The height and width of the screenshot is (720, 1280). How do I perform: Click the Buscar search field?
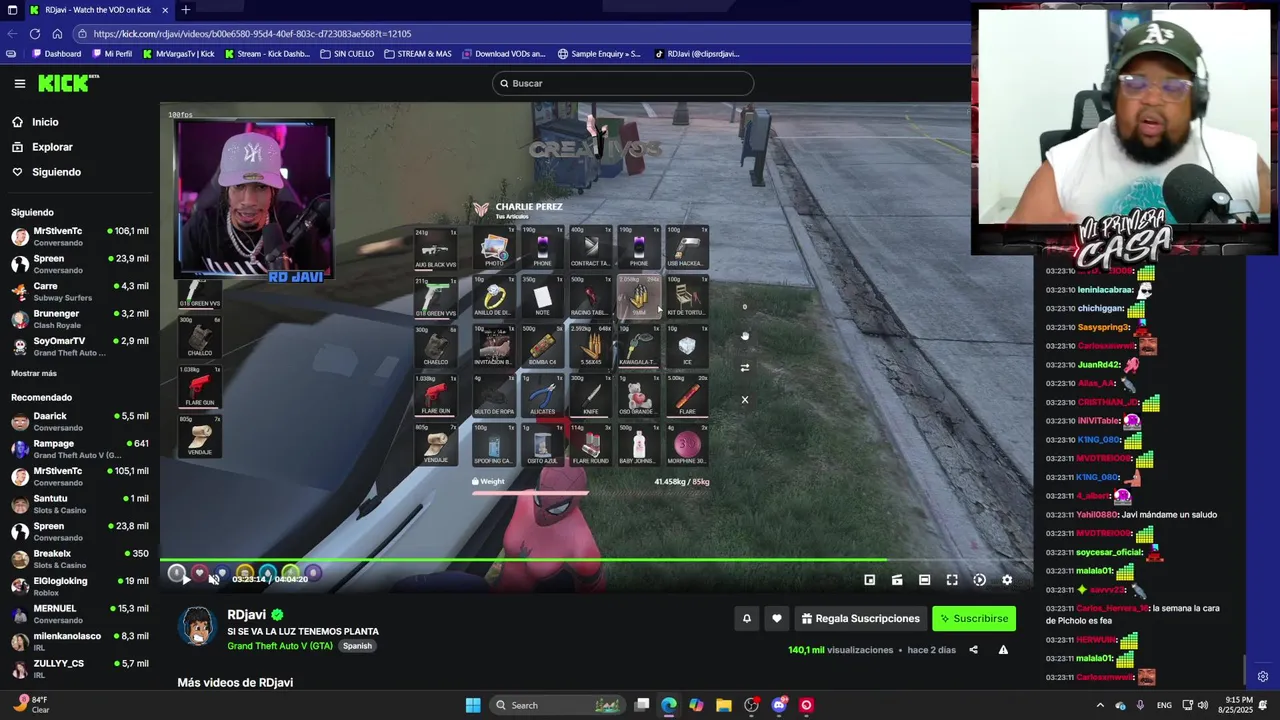622,83
